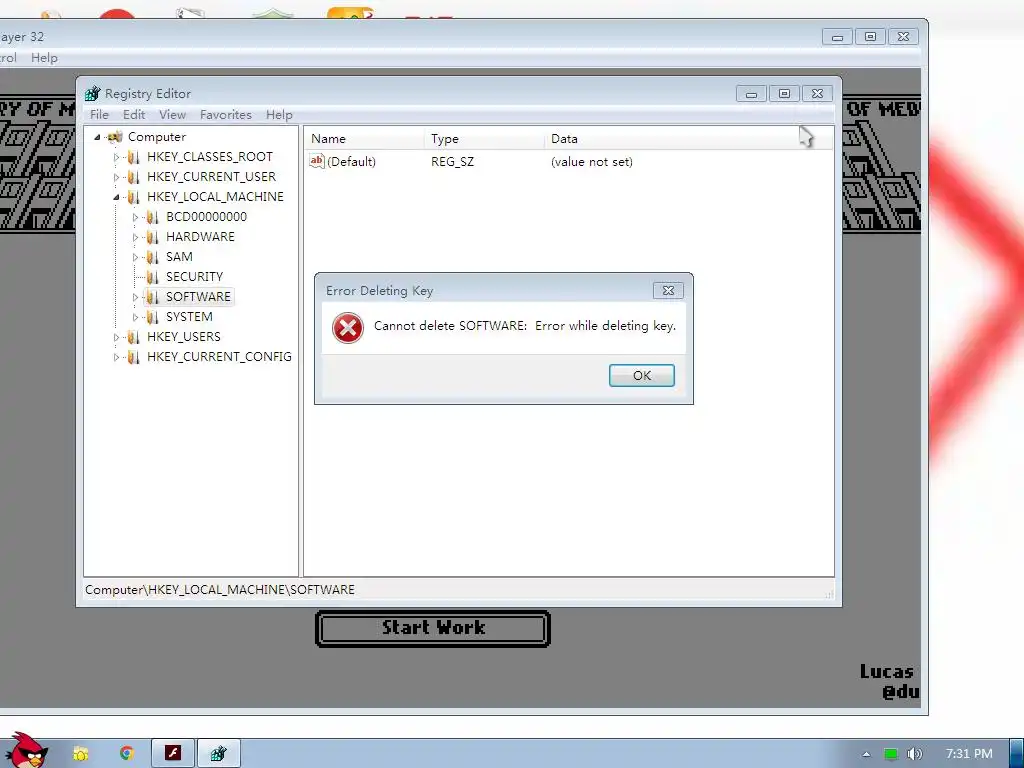This screenshot has height=768, width=1024.
Task: Expand HARDWARE key arrow
Action: 135,237
